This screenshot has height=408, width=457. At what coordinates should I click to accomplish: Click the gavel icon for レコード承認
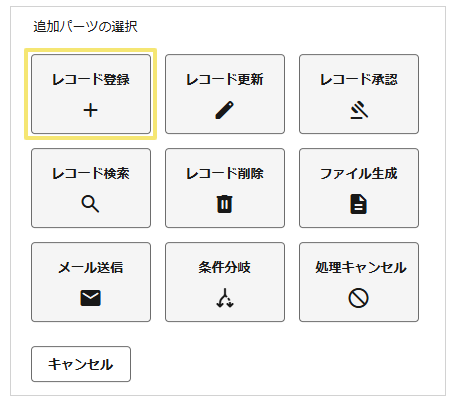359,110
